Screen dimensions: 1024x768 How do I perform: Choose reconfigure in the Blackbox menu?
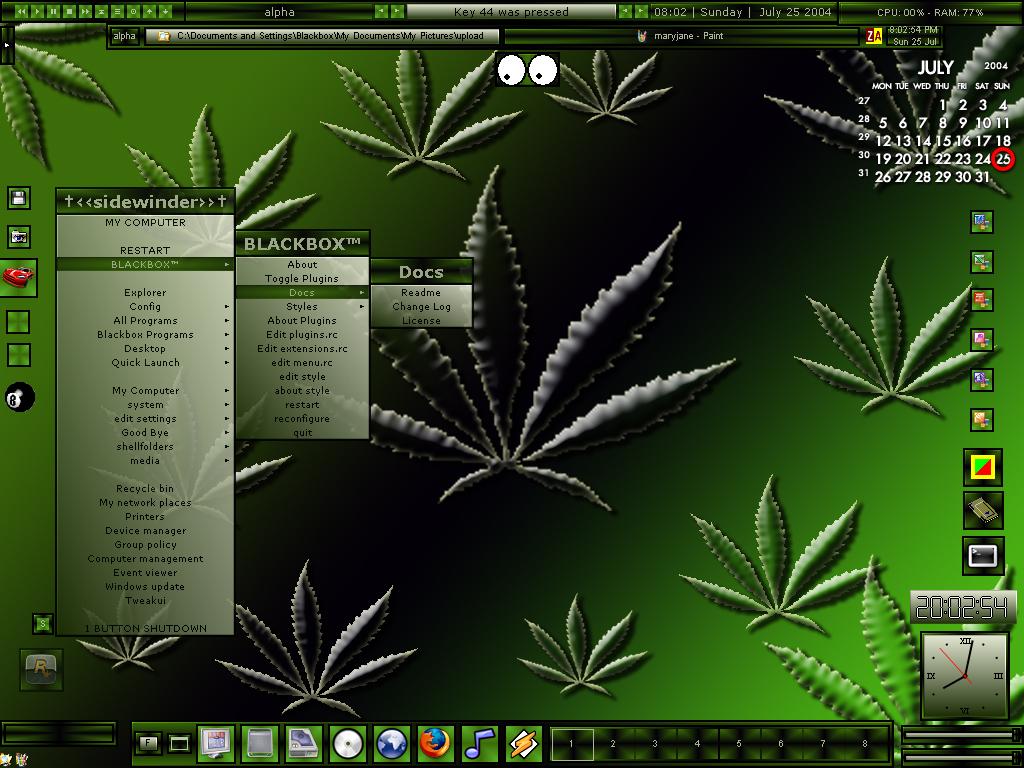(x=302, y=419)
